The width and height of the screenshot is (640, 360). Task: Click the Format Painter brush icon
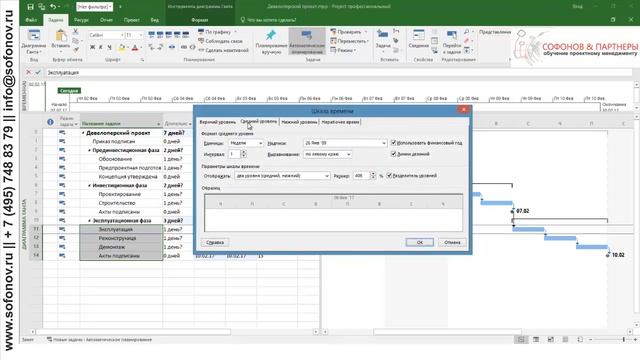76,50
